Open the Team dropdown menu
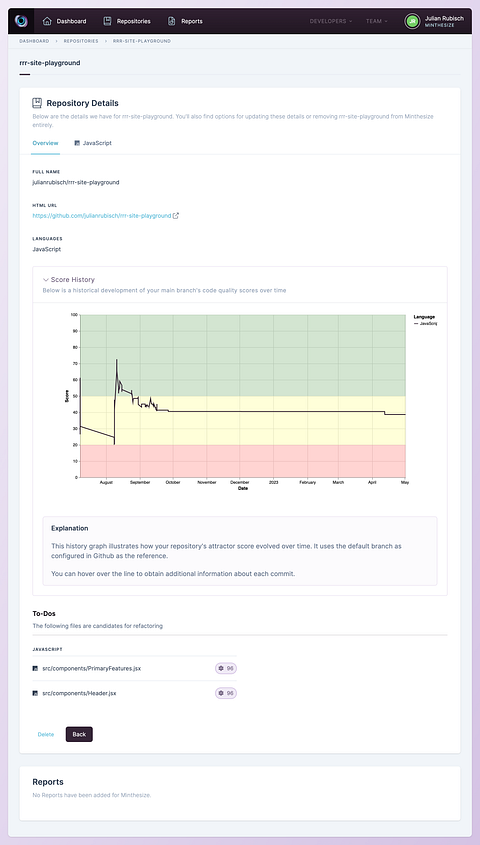This screenshot has width=480, height=845. click(x=377, y=21)
